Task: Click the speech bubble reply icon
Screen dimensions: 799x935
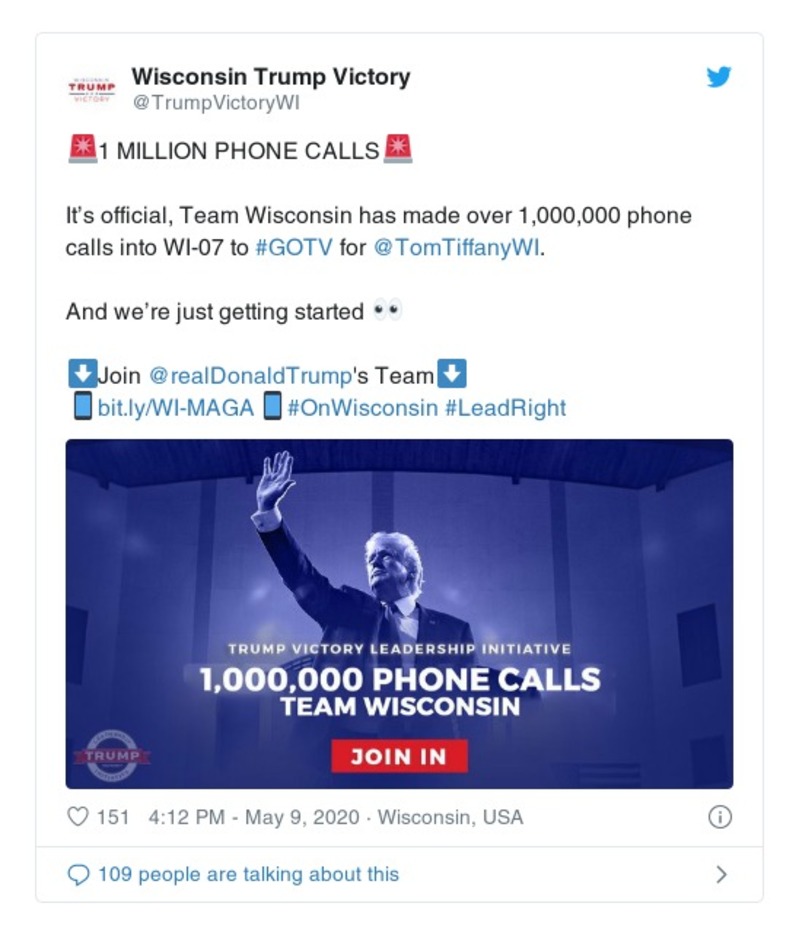Action: pos(77,875)
